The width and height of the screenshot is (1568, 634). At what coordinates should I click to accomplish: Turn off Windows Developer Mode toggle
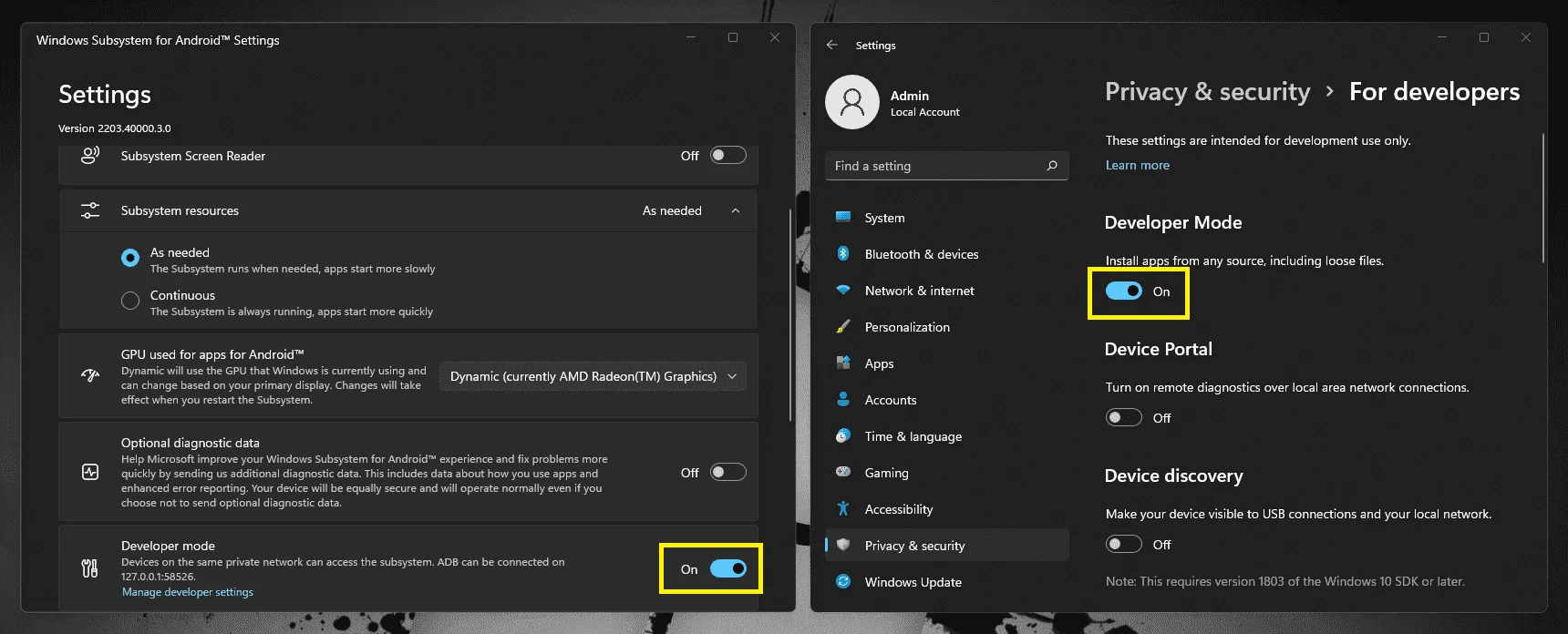[x=1124, y=291]
